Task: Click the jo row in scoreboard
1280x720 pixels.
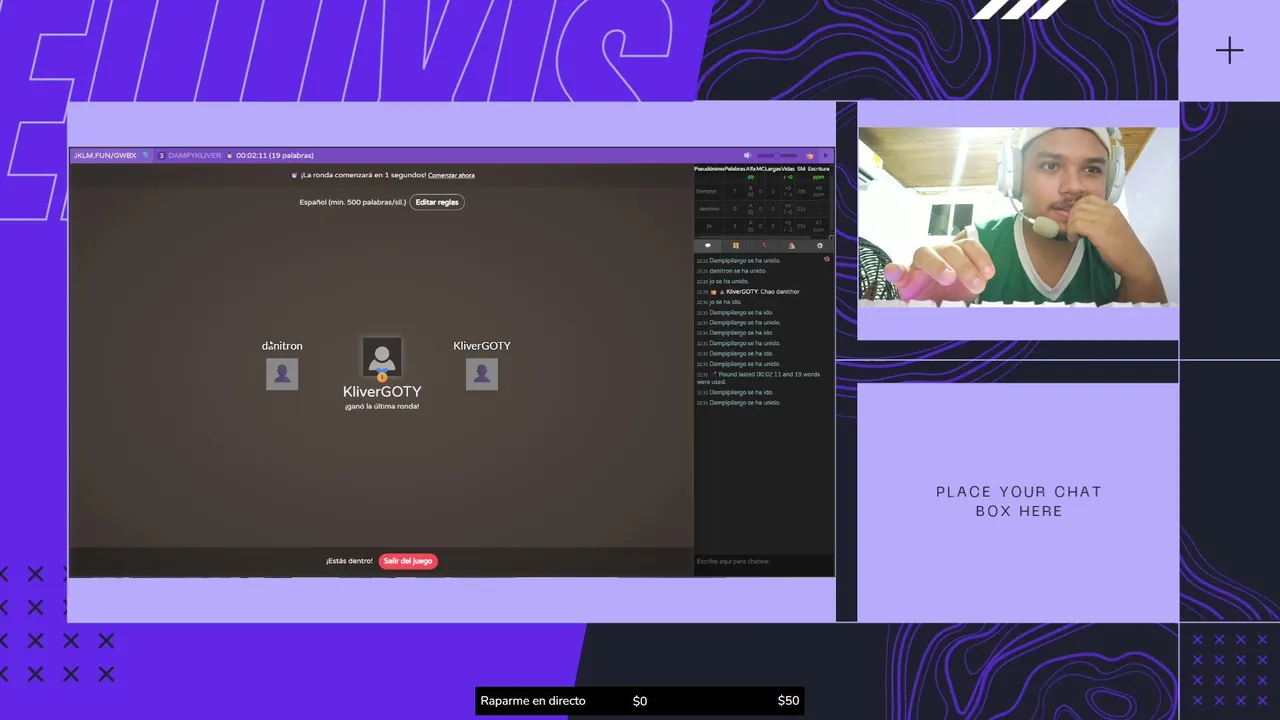Action: [x=763, y=226]
